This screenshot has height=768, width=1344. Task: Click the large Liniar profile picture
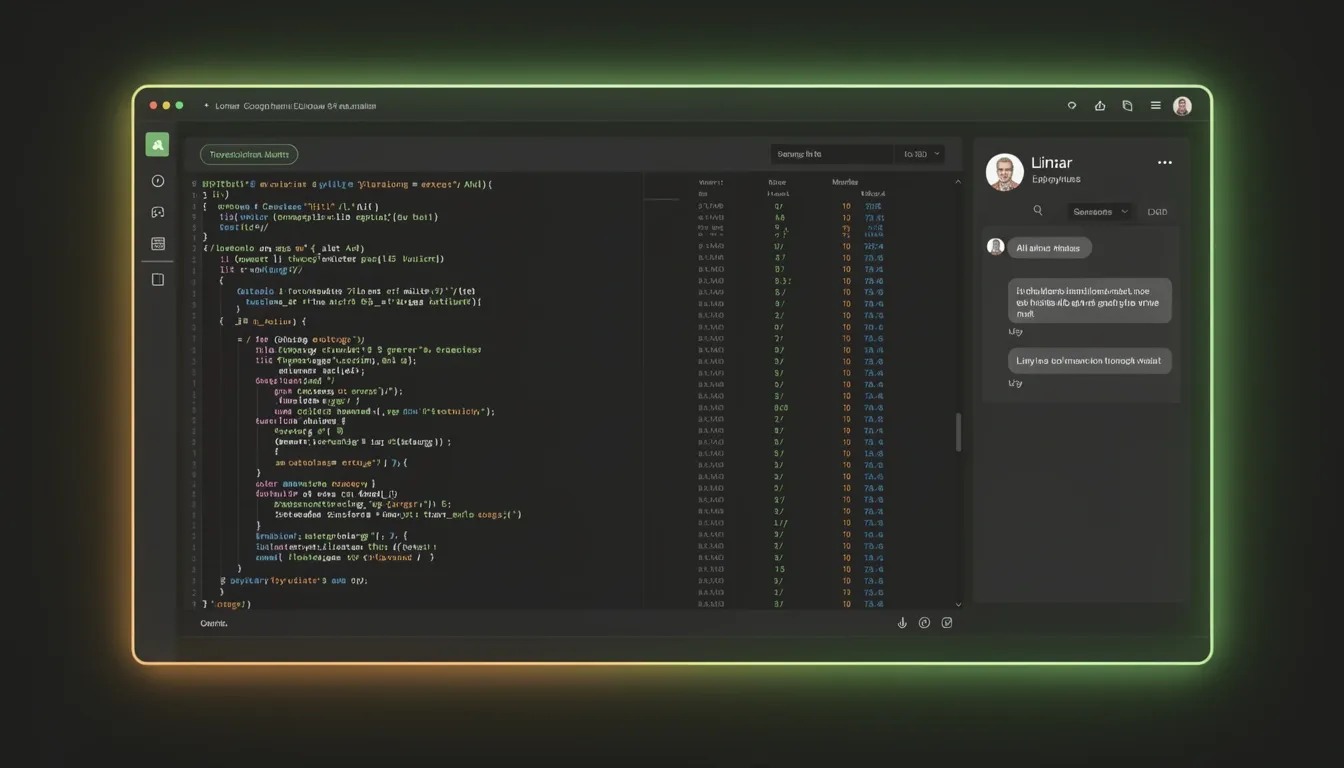coord(1004,172)
